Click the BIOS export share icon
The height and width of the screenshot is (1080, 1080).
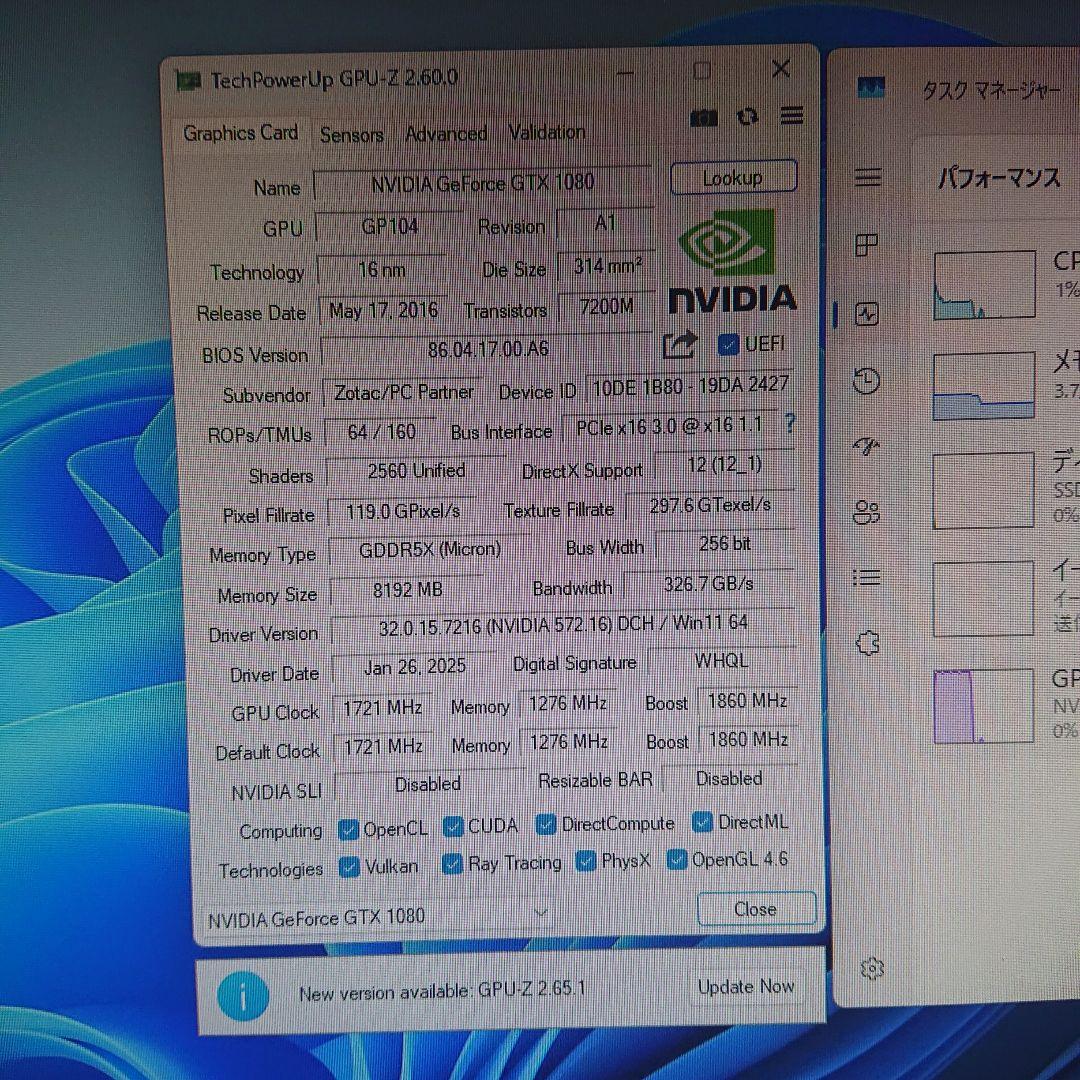[x=679, y=344]
